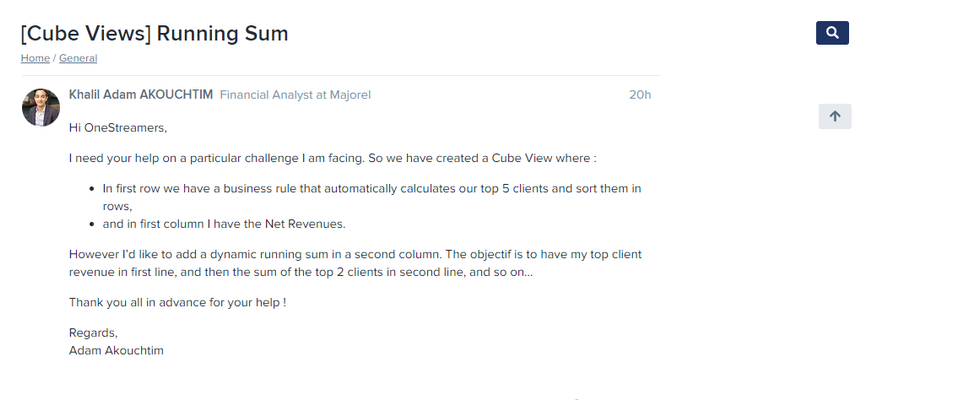Open the General category breadcrumb link
Viewport: 980px width, 400px height.
(78, 58)
